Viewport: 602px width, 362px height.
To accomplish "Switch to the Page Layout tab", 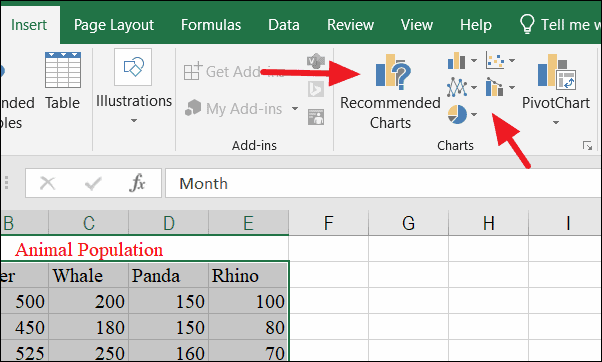I will [114, 25].
